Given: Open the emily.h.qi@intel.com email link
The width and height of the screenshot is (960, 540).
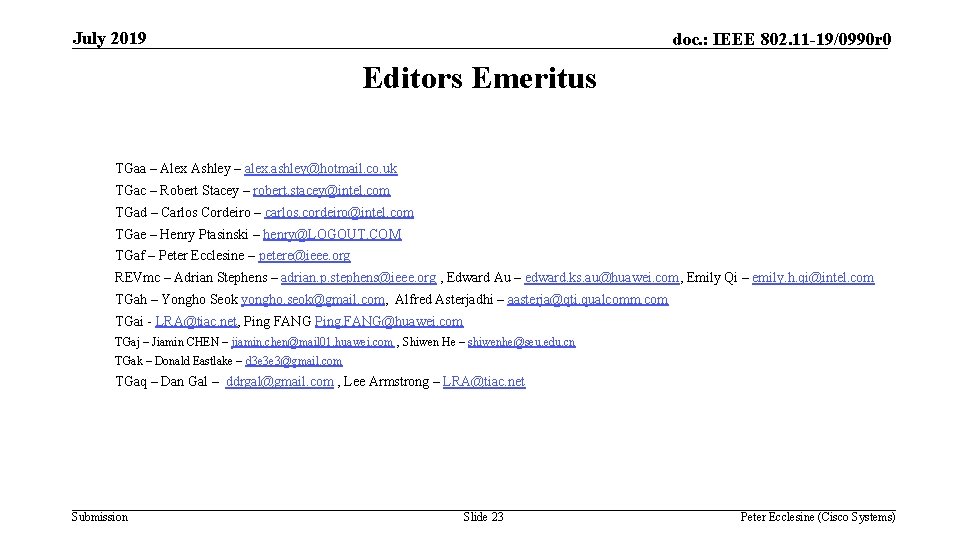Looking at the screenshot, I should tap(813, 277).
